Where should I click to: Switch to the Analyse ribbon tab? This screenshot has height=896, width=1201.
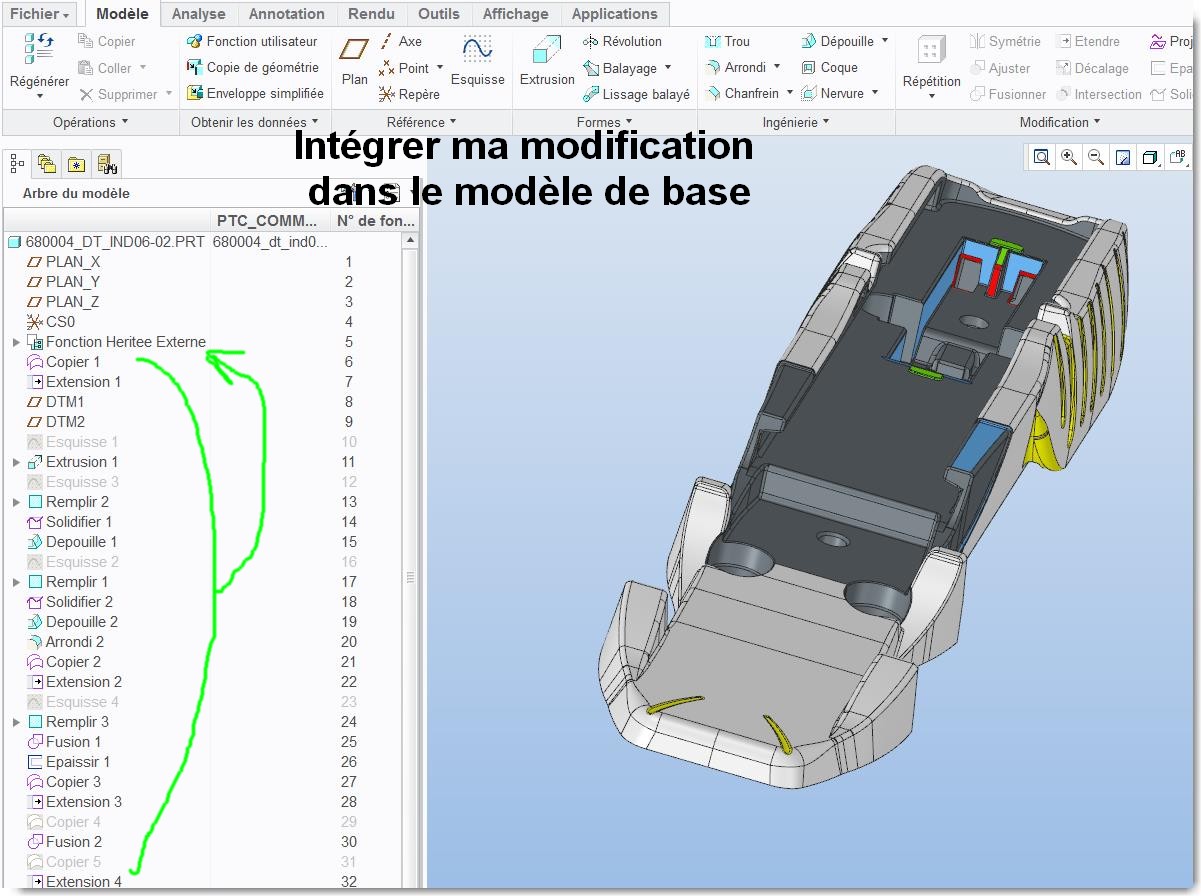coord(198,14)
